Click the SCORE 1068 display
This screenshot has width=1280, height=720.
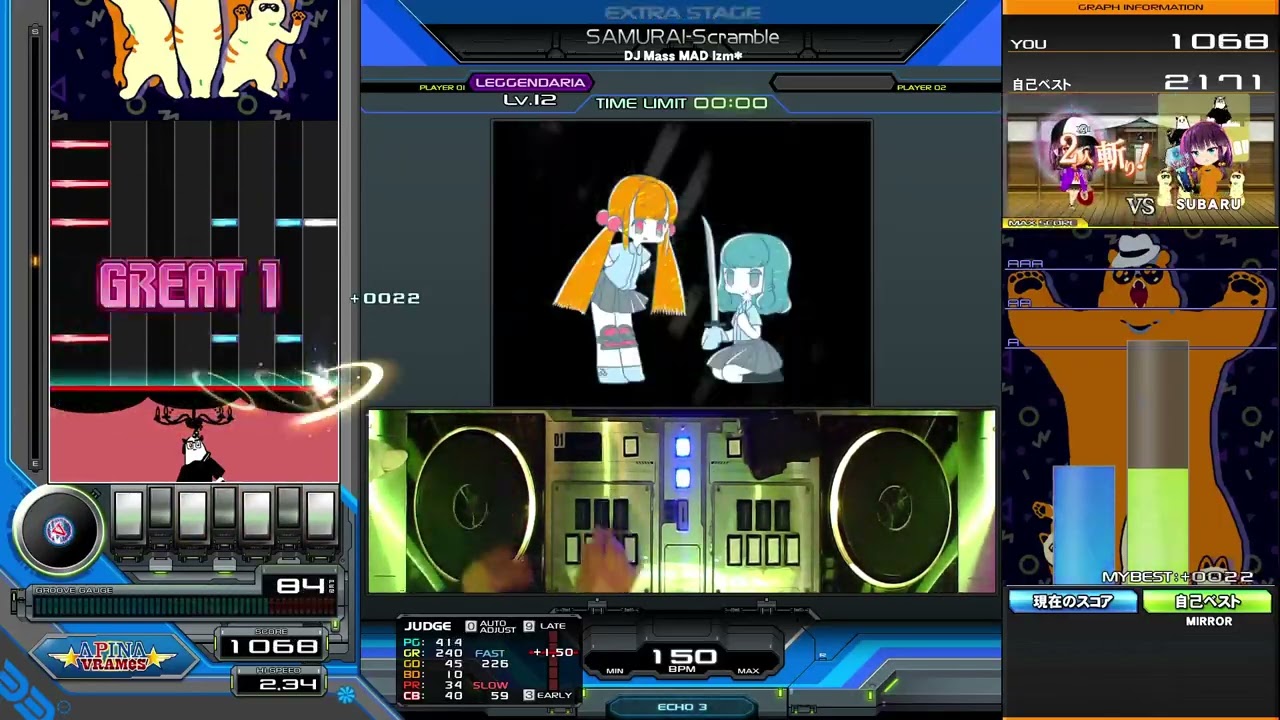pyautogui.click(x=273, y=646)
